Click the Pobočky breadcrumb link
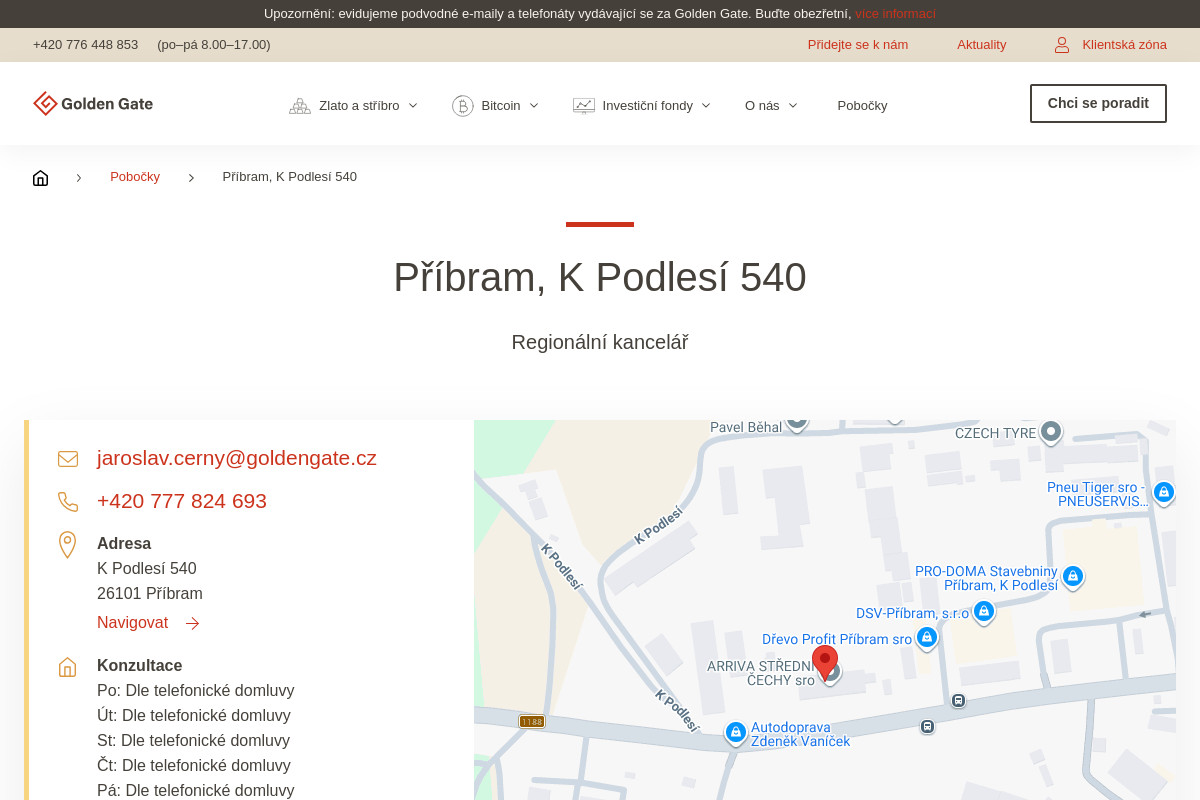The width and height of the screenshot is (1200, 800). [135, 177]
